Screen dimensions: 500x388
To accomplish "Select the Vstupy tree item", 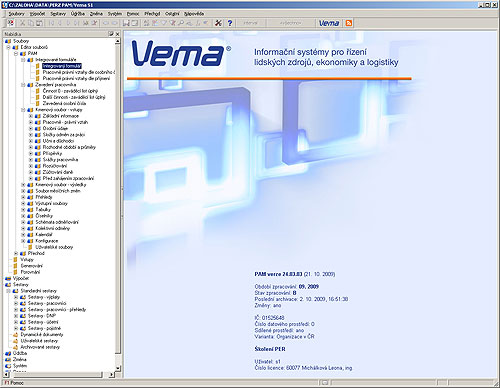I will pyautogui.click(x=27, y=259).
